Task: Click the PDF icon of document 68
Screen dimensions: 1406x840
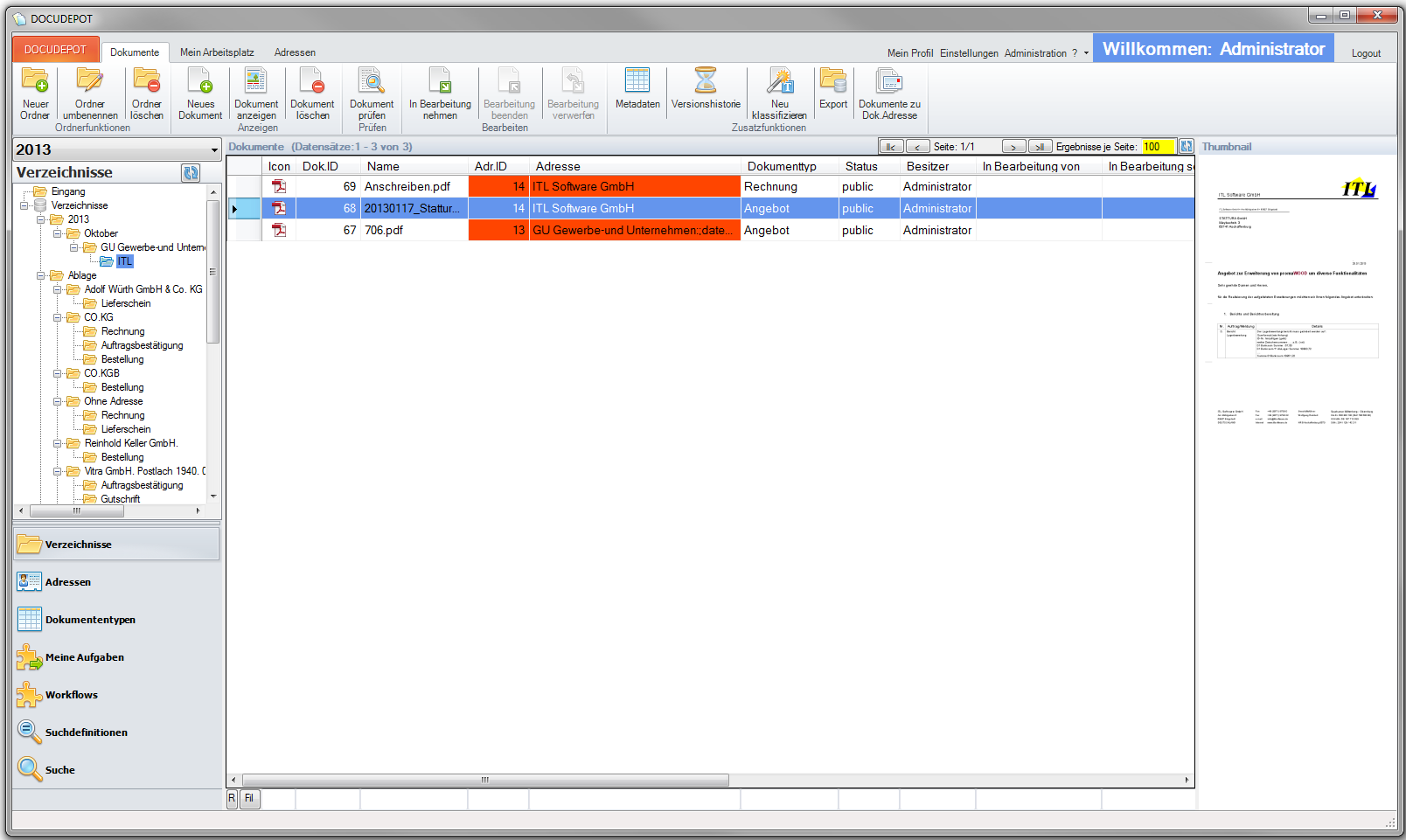Action: pyautogui.click(x=279, y=208)
